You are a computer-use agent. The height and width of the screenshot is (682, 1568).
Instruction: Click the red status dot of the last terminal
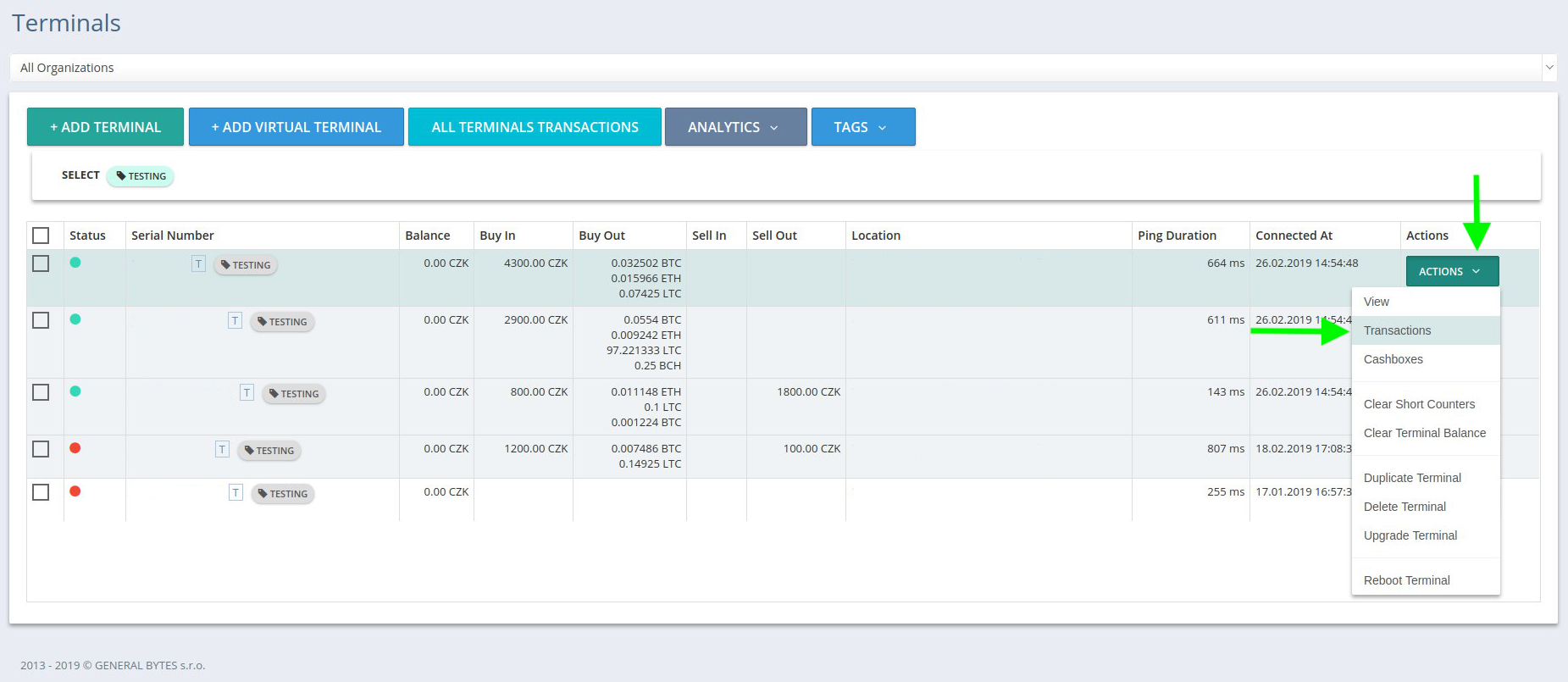75,491
